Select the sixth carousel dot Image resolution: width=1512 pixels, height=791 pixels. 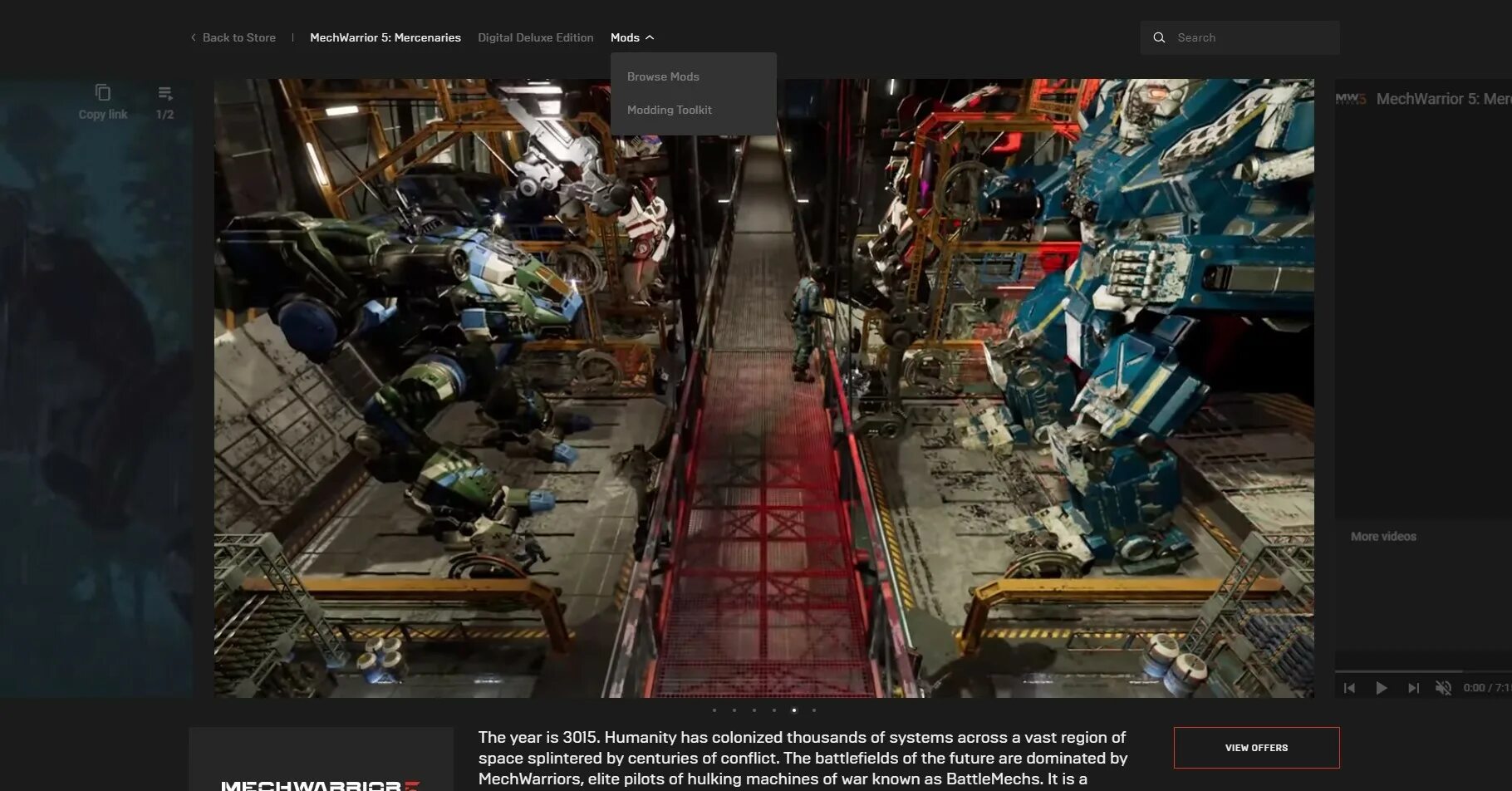[814, 710]
